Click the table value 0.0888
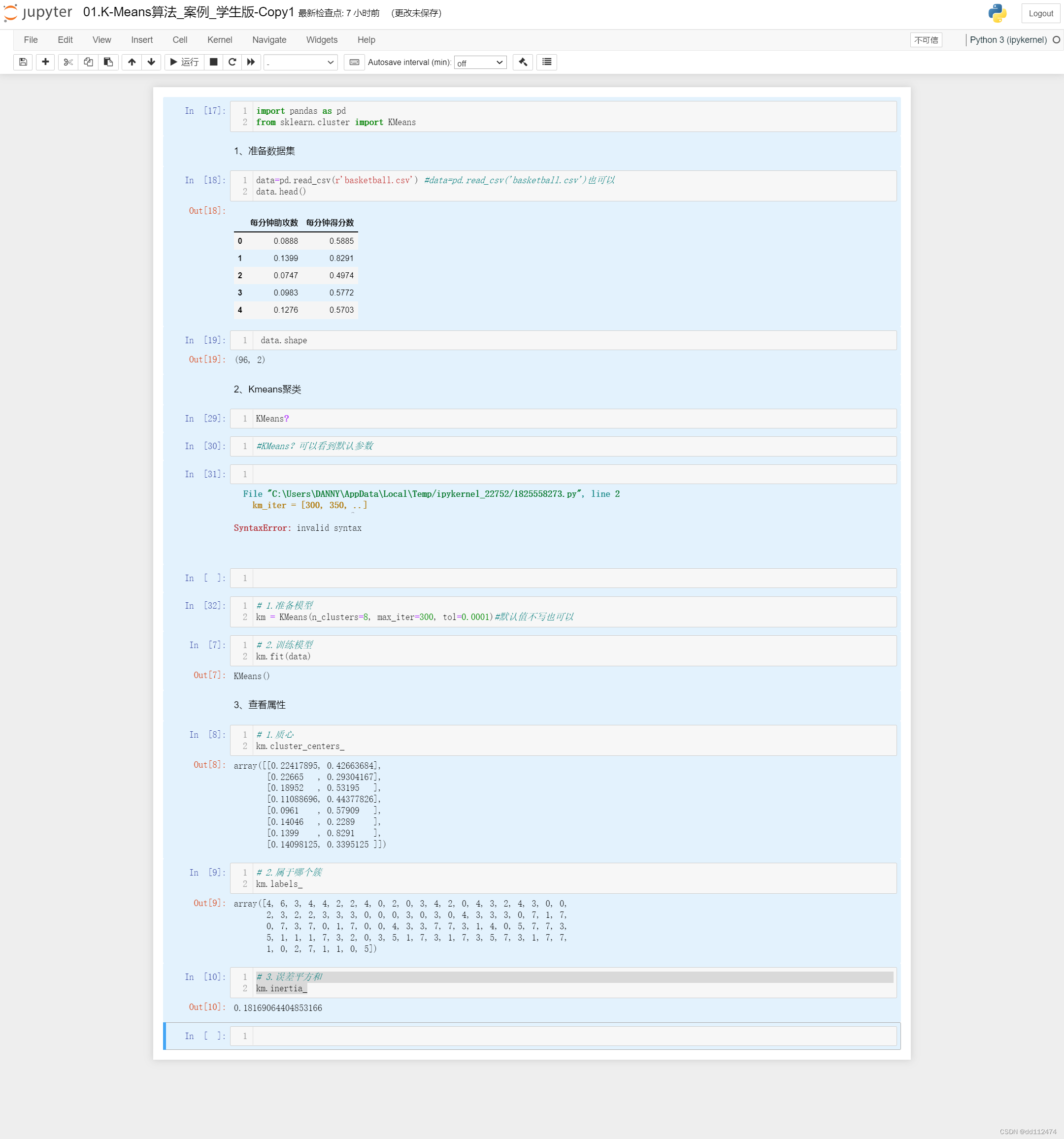The height and width of the screenshot is (1139, 1064). (286, 241)
